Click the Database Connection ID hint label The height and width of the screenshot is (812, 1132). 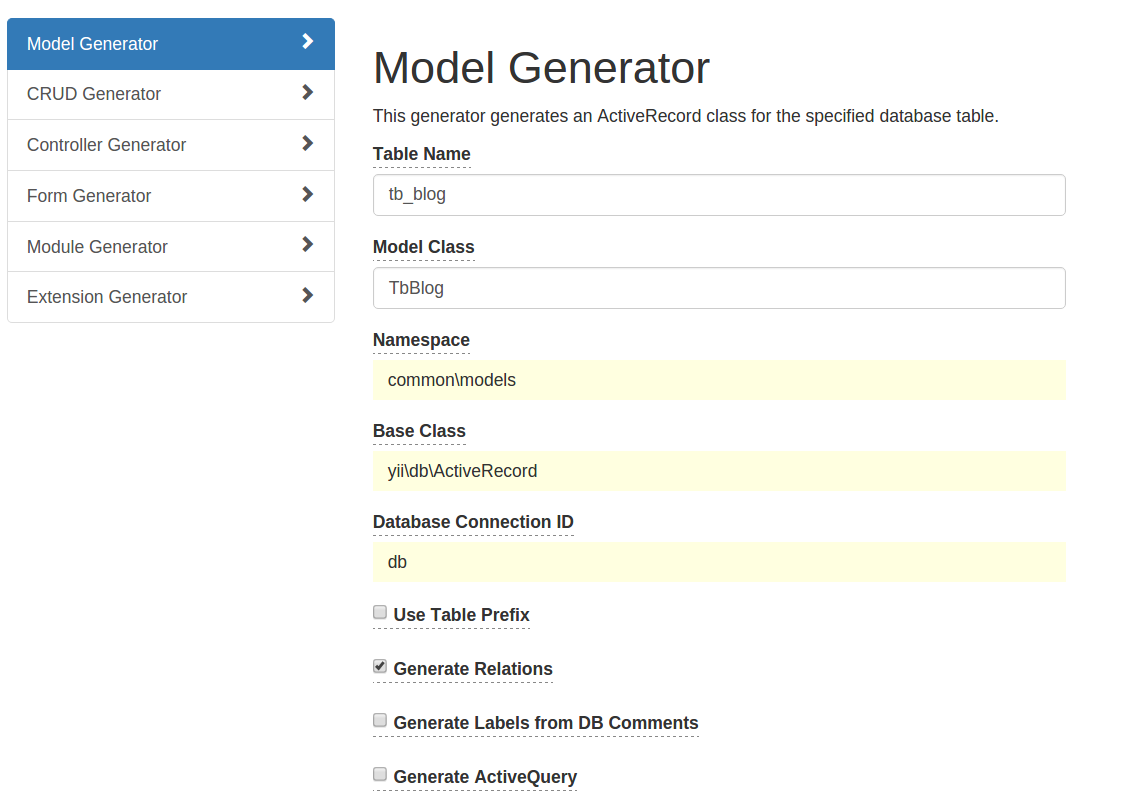point(474,522)
